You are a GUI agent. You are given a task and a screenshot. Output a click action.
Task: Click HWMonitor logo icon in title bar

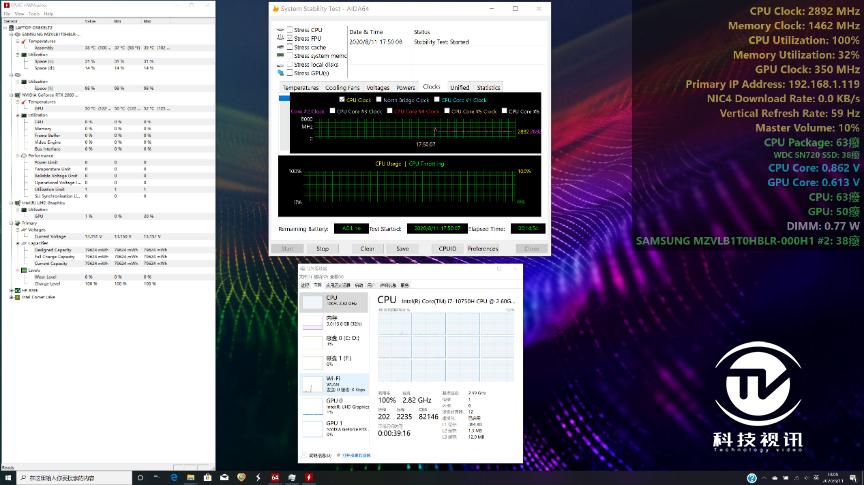click(x=6, y=5)
